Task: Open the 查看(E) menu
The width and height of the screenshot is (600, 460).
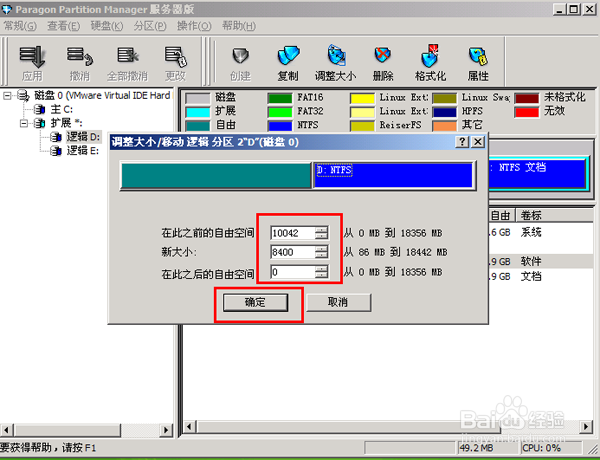Action: pos(64,26)
